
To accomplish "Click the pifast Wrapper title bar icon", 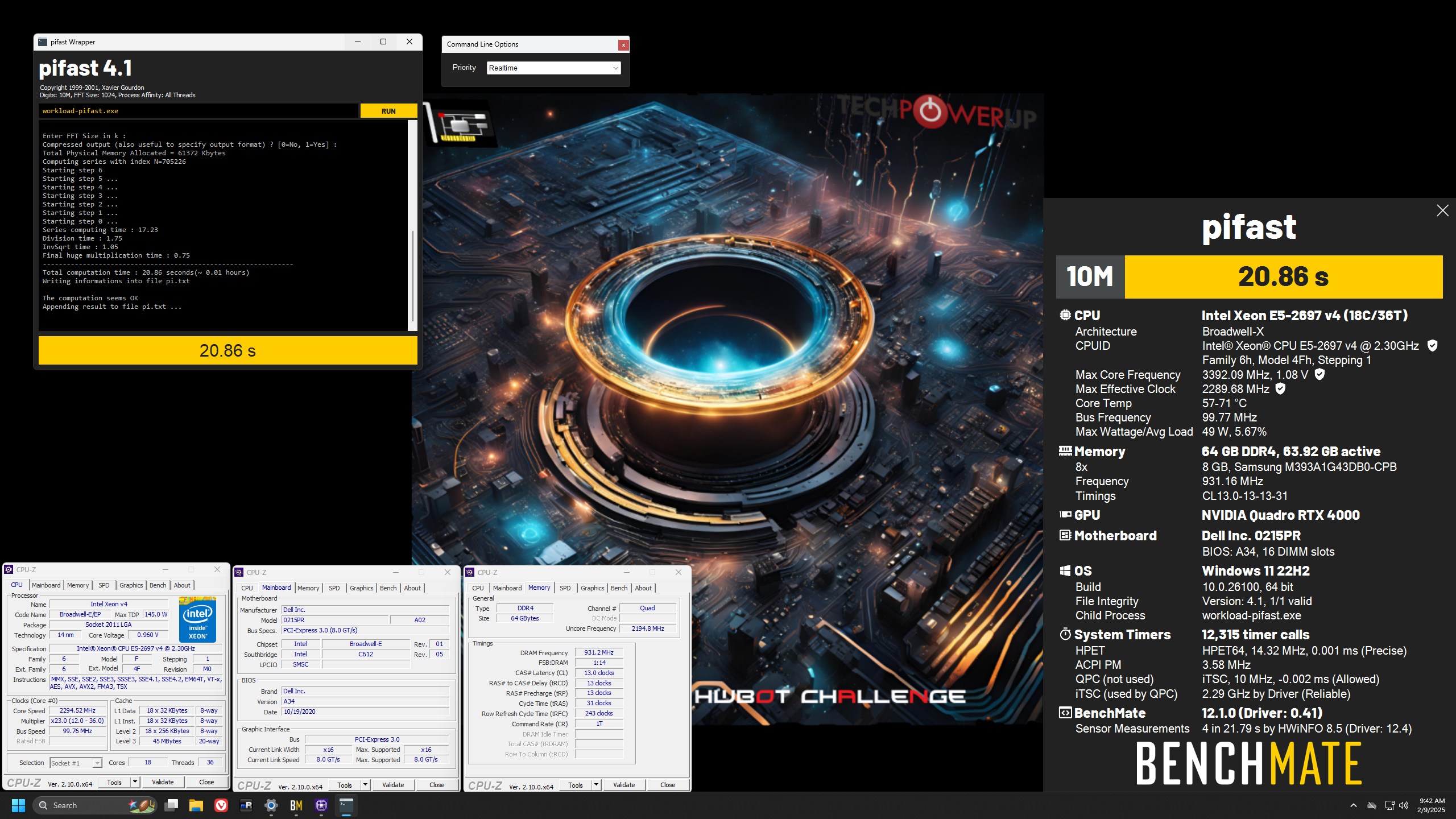I will coord(43,42).
